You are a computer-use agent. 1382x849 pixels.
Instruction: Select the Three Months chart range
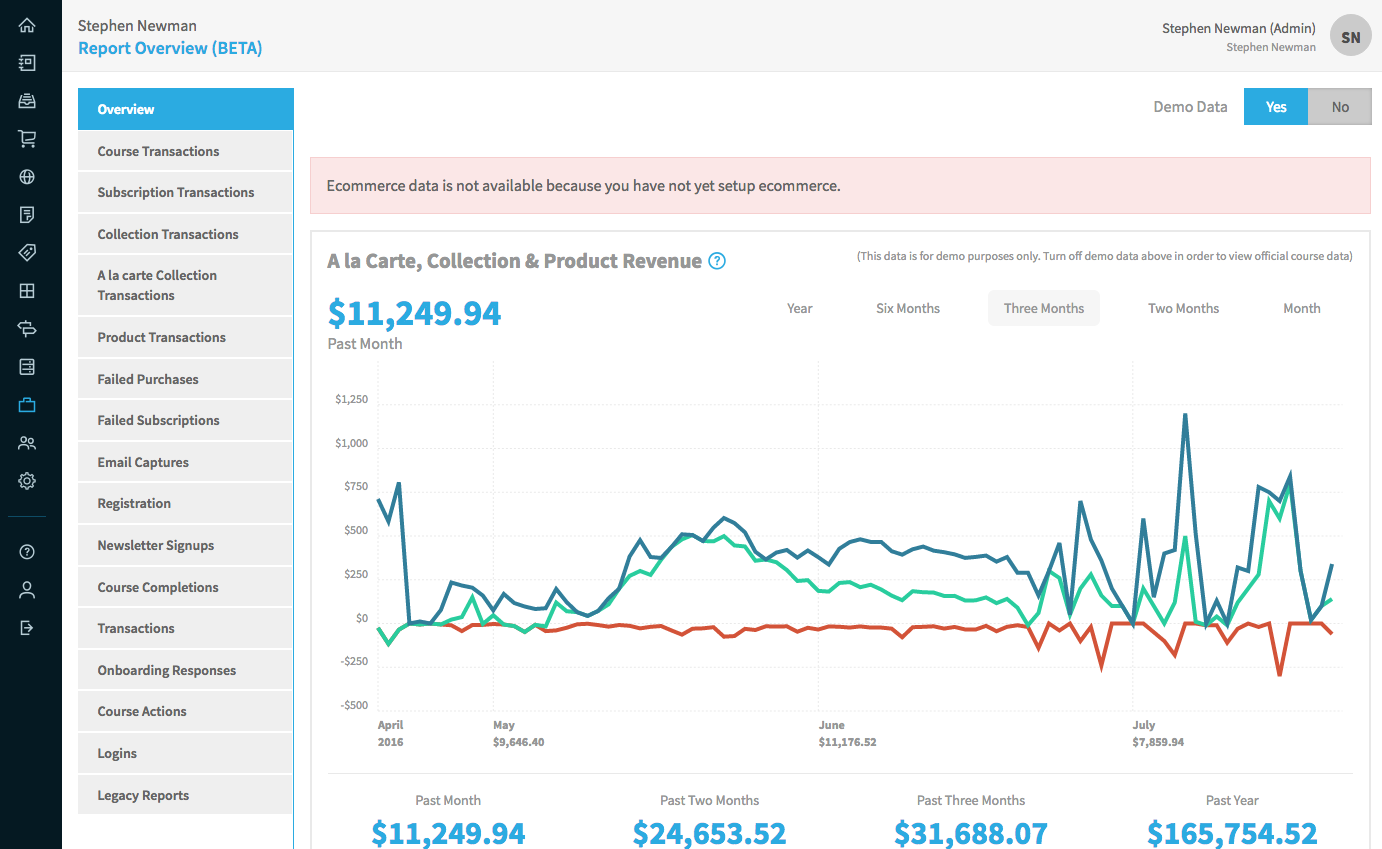[x=1043, y=308]
